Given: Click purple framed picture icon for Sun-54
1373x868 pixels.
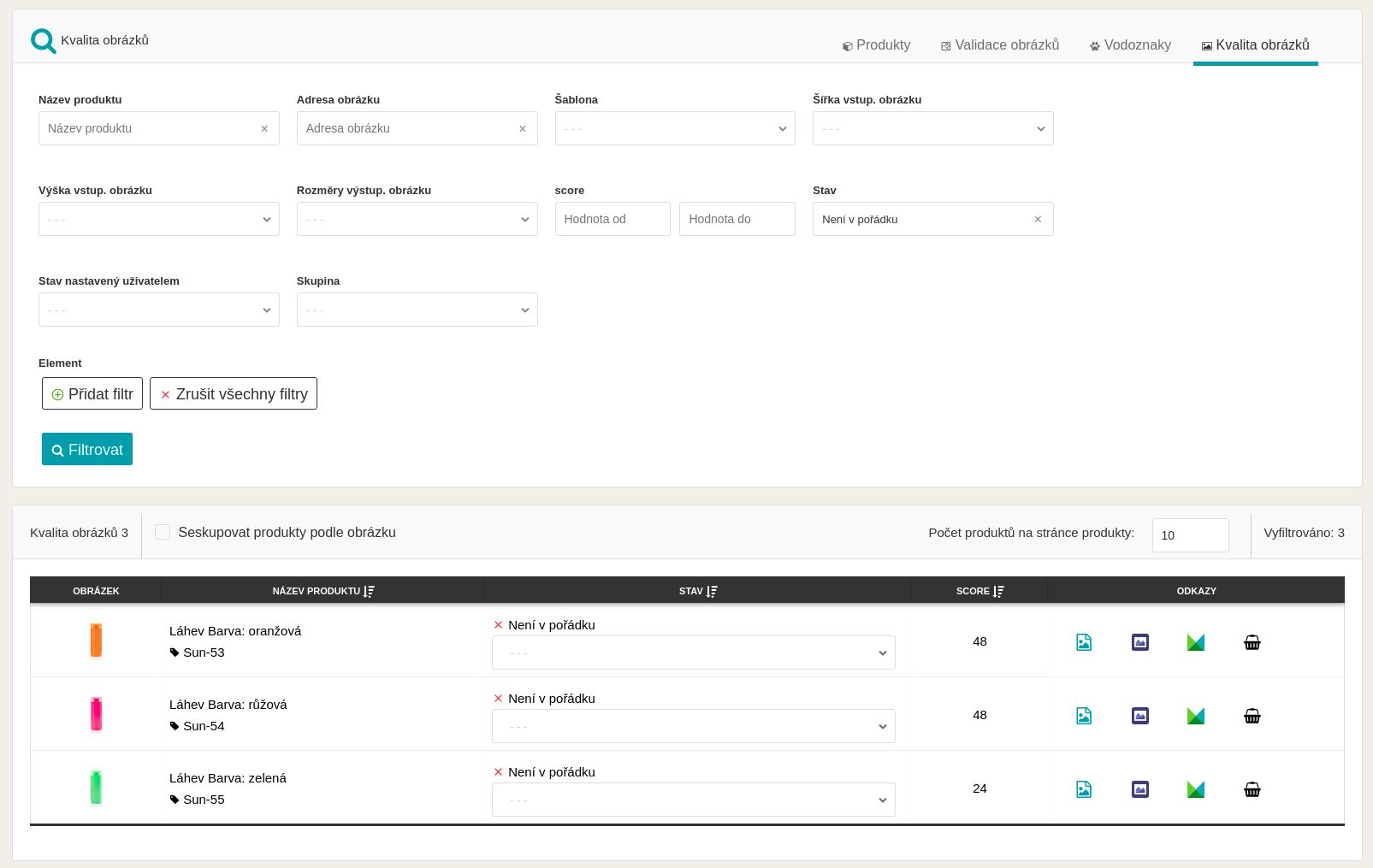Looking at the screenshot, I should click(x=1139, y=716).
